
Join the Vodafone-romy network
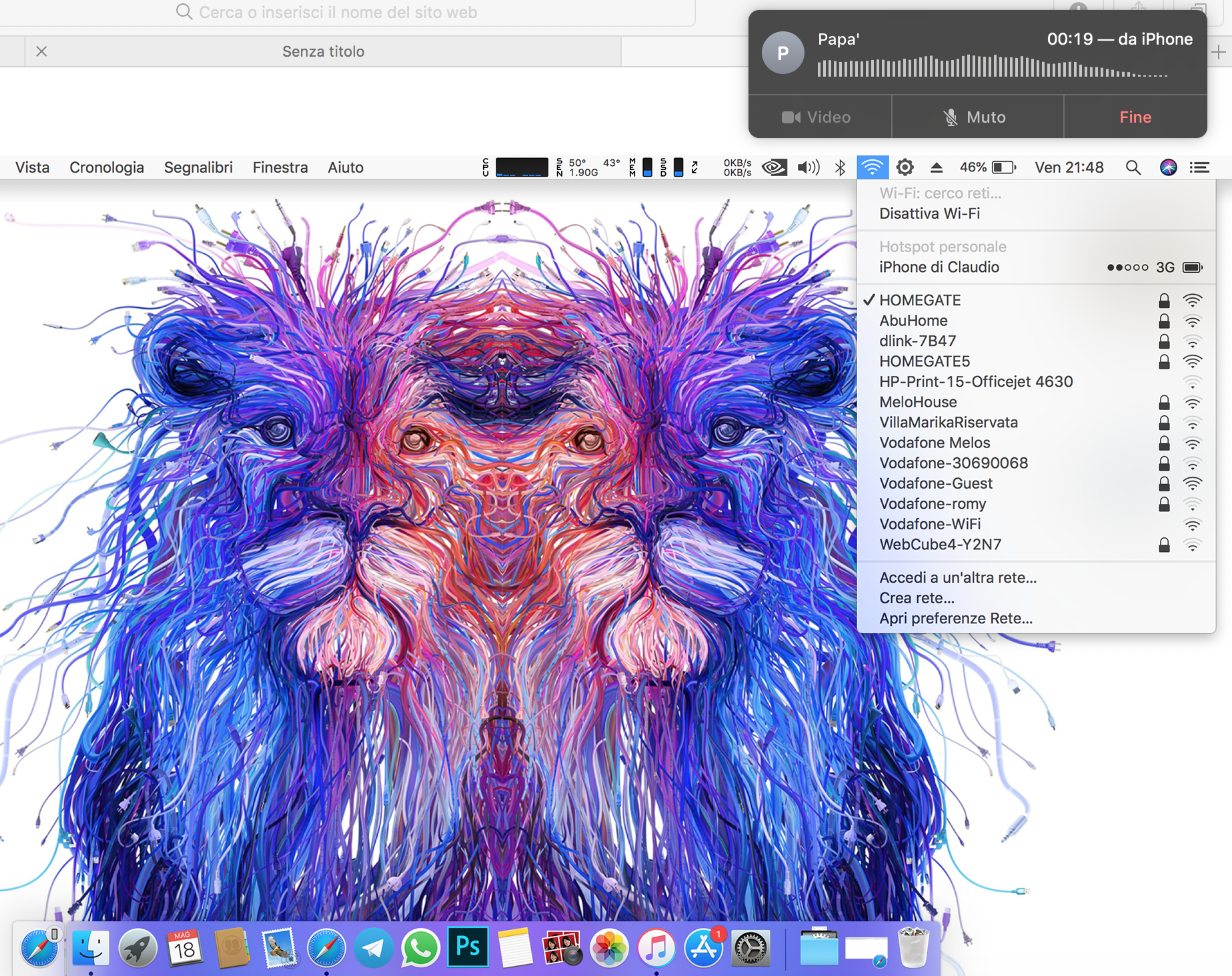[x=1036, y=504]
